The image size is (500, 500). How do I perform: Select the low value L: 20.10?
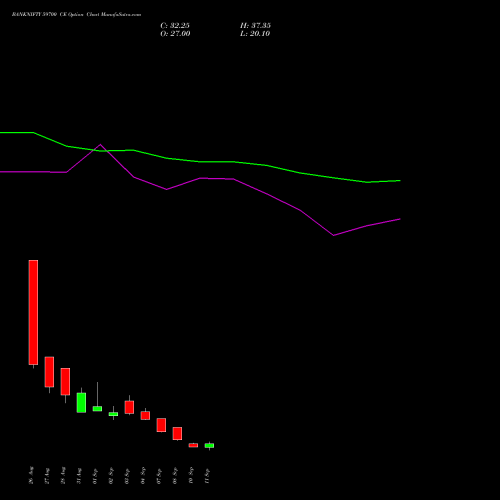[255, 34]
